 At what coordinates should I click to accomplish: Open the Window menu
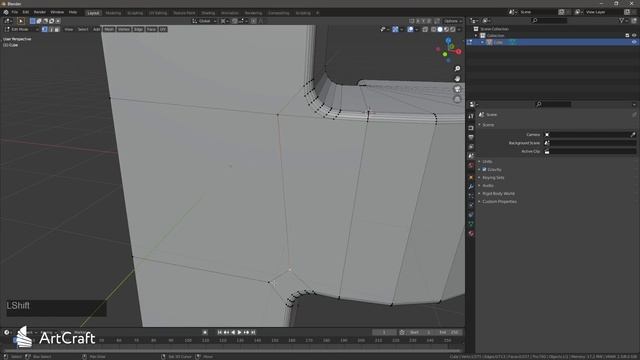point(57,12)
